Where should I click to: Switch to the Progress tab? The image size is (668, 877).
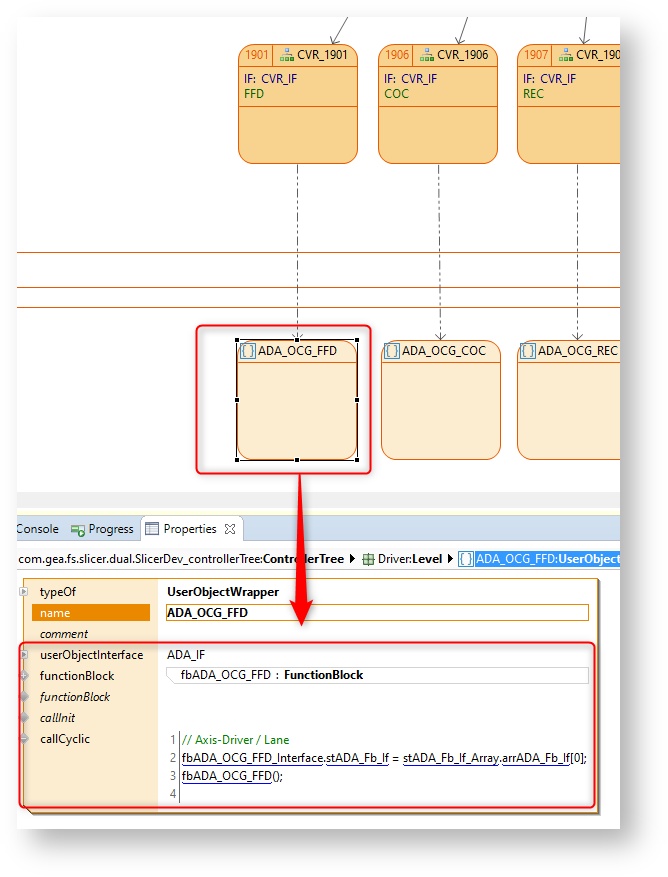click(110, 529)
